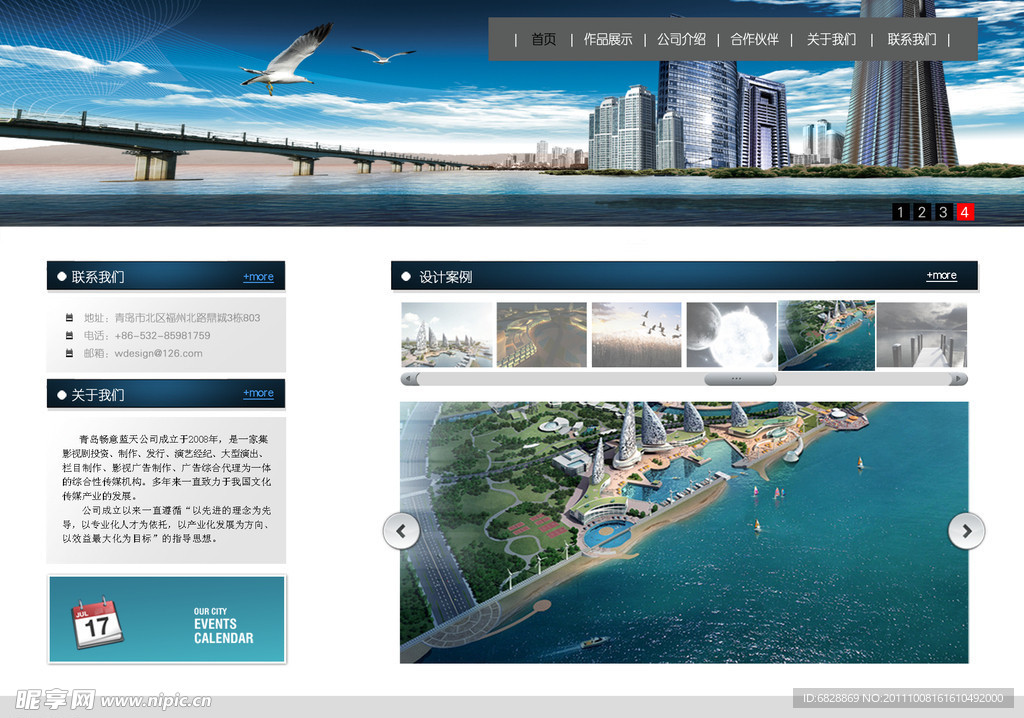
Task: Open the Our City Events Calendar banner
Action: pos(167,619)
